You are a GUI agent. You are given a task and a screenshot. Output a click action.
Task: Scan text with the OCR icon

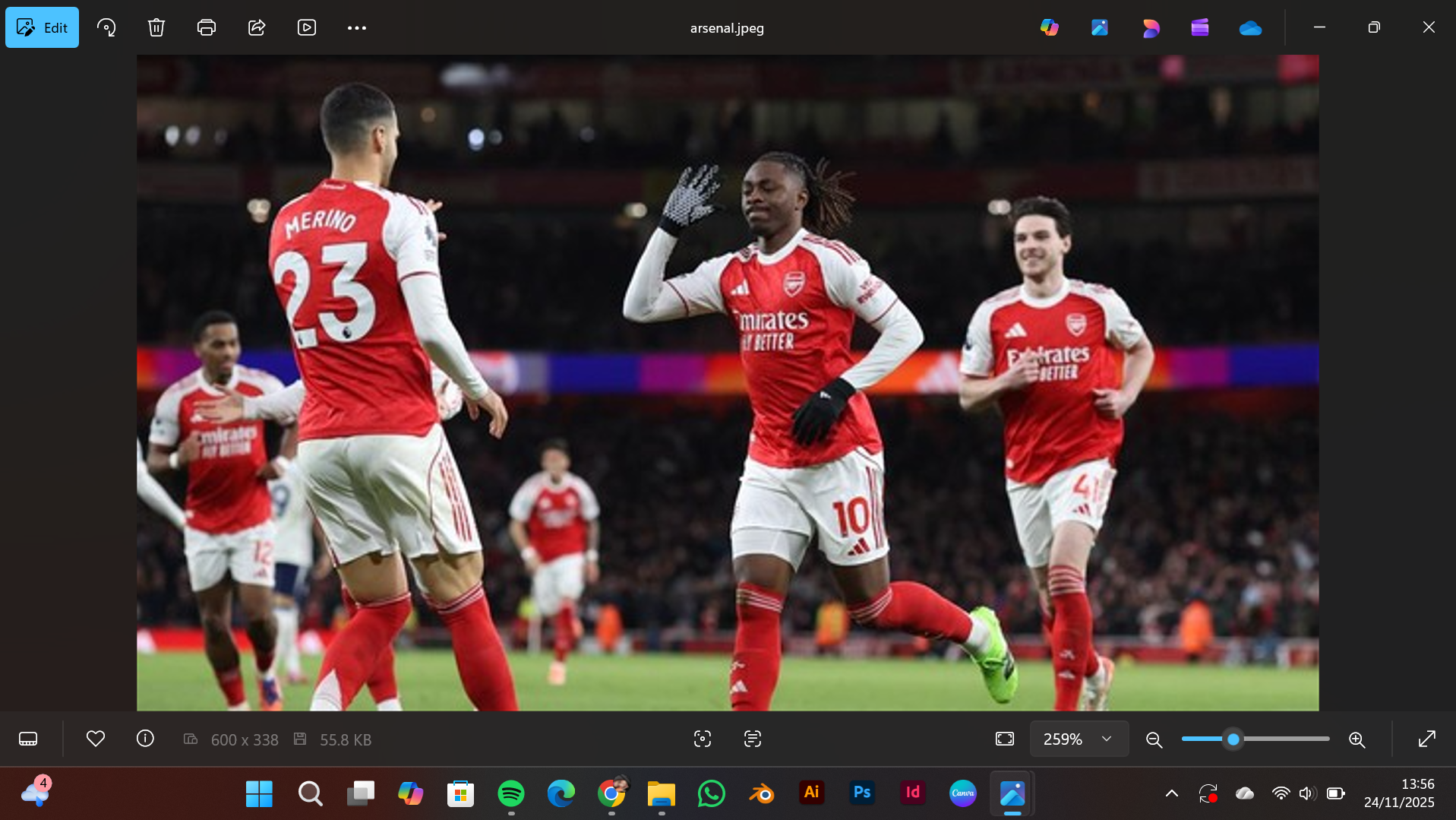[x=753, y=739]
